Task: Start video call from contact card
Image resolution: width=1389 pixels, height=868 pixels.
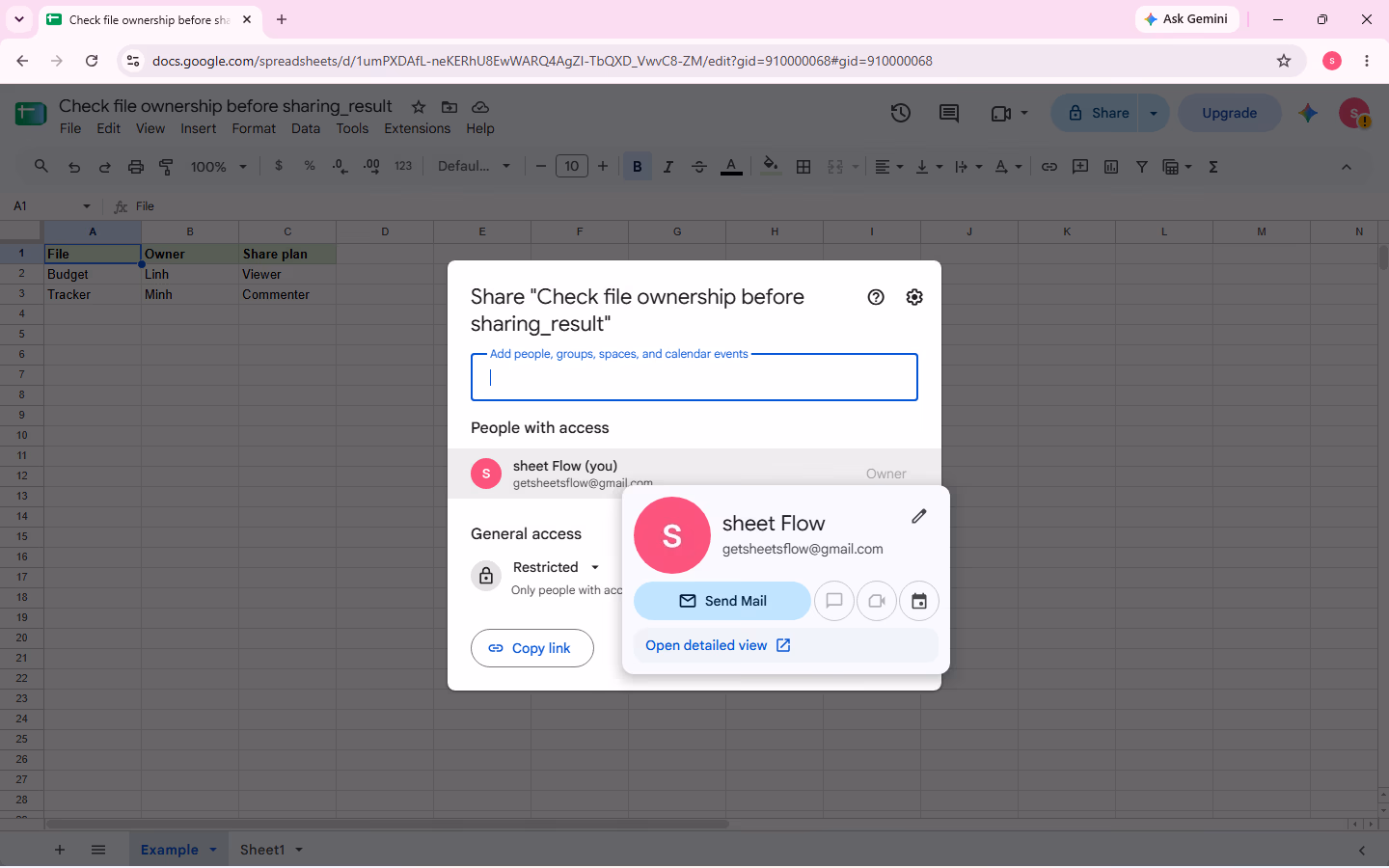Action: tap(877, 601)
